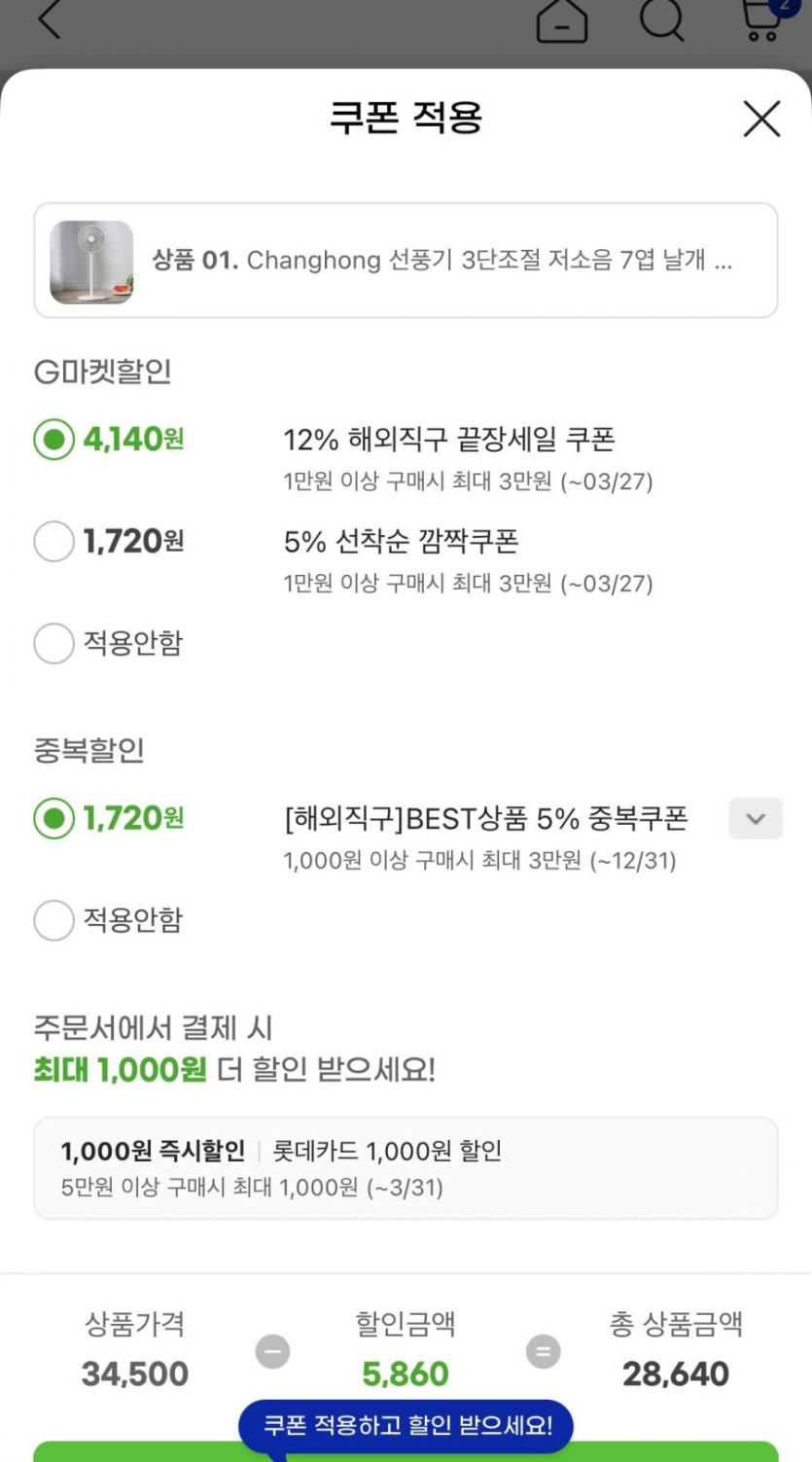Choose 적용안함 under 중복할인
Screen dimensions: 812x1462
click(53, 920)
